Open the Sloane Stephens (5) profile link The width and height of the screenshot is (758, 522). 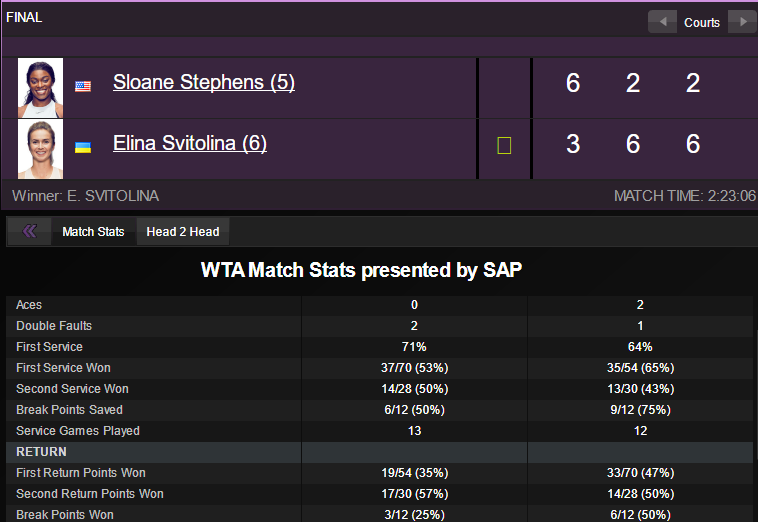203,82
